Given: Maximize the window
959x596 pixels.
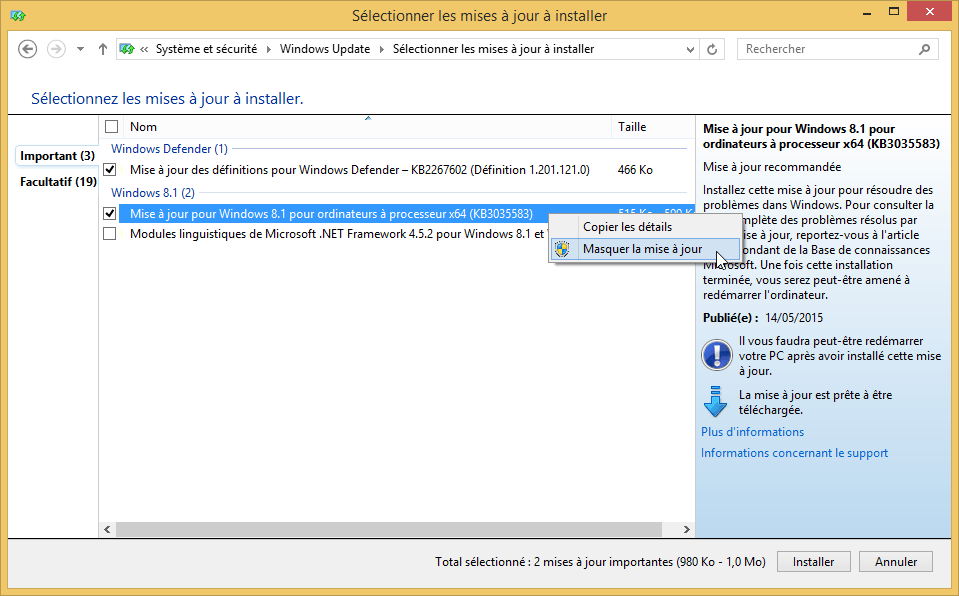Looking at the screenshot, I should coord(894,12).
